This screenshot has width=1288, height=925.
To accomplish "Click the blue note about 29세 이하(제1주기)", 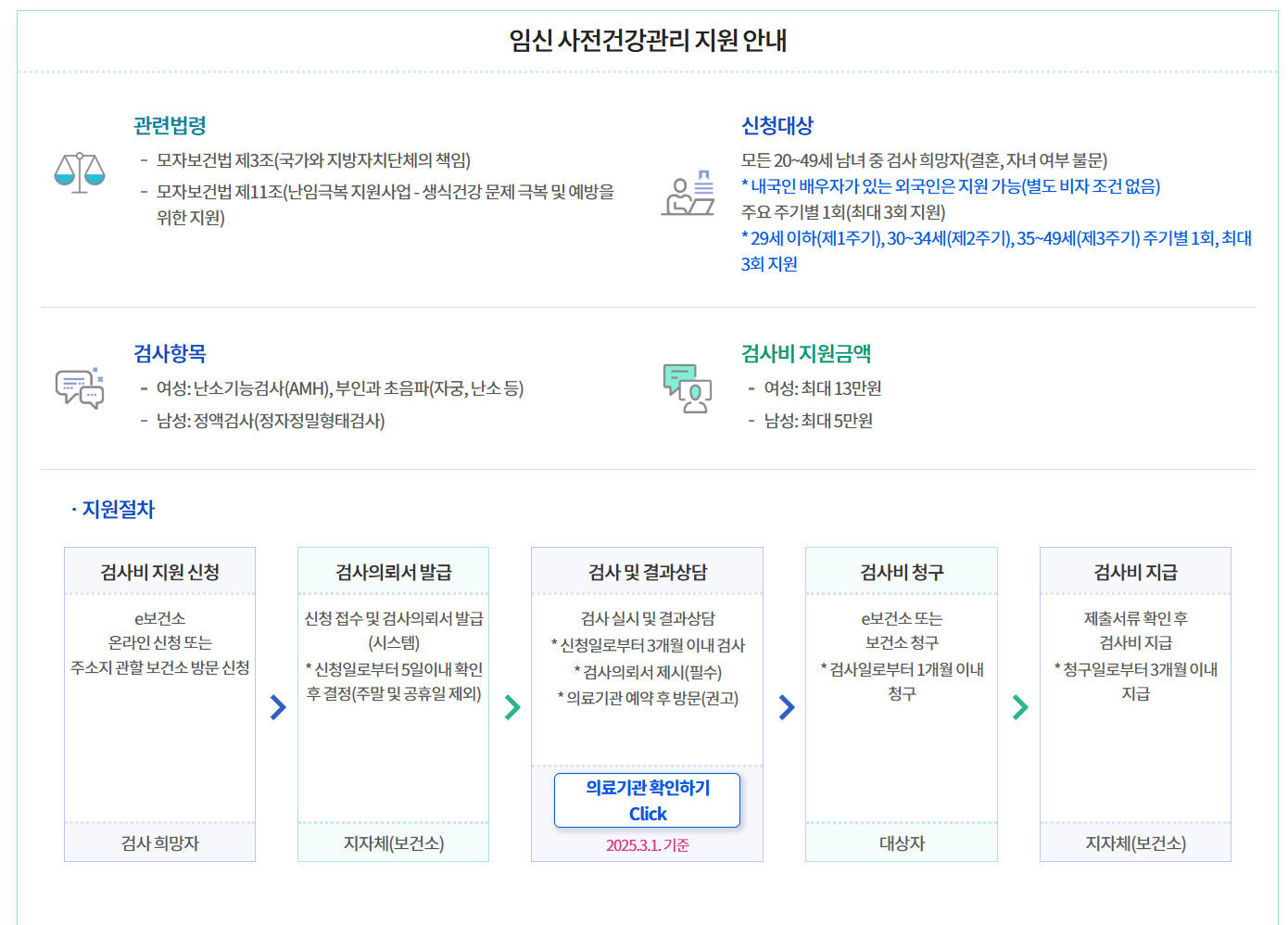I will click(x=997, y=251).
